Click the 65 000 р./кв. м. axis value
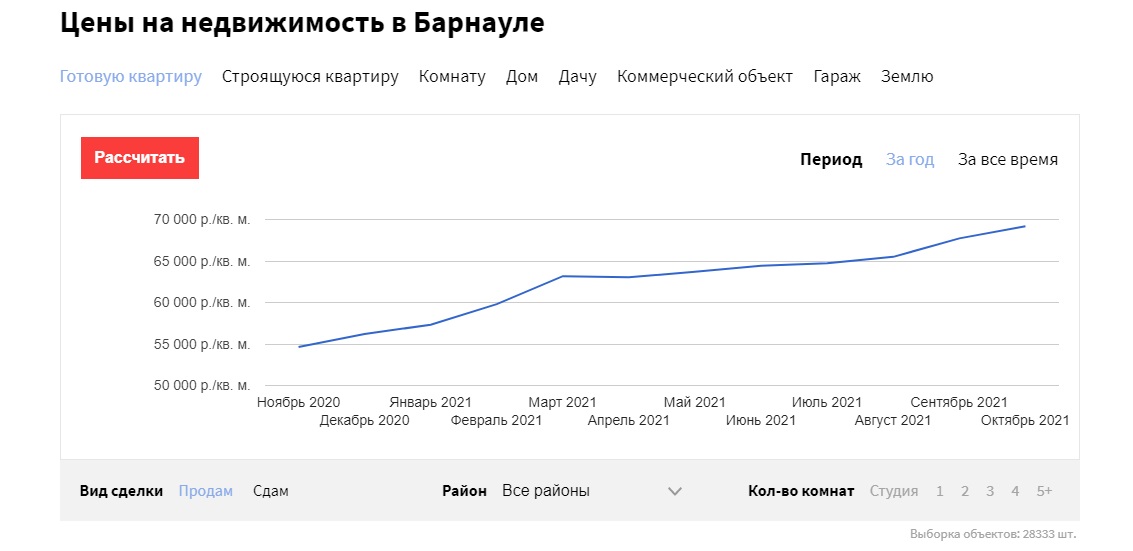 [202, 261]
